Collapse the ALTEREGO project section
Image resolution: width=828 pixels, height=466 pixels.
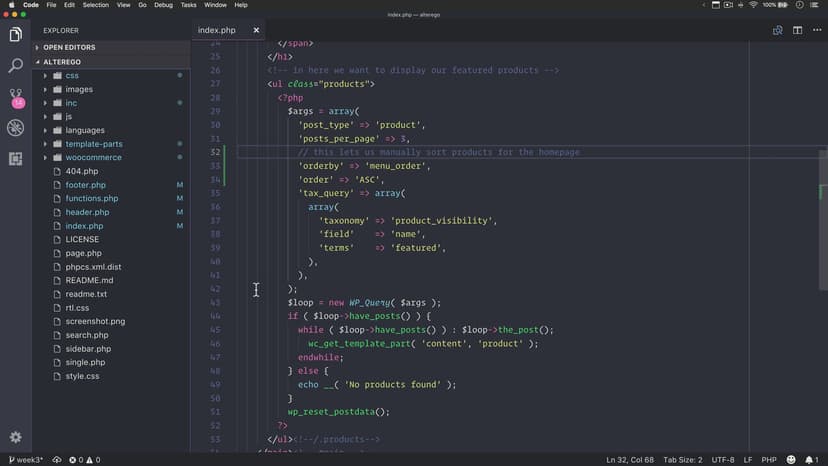click(x=68, y=61)
